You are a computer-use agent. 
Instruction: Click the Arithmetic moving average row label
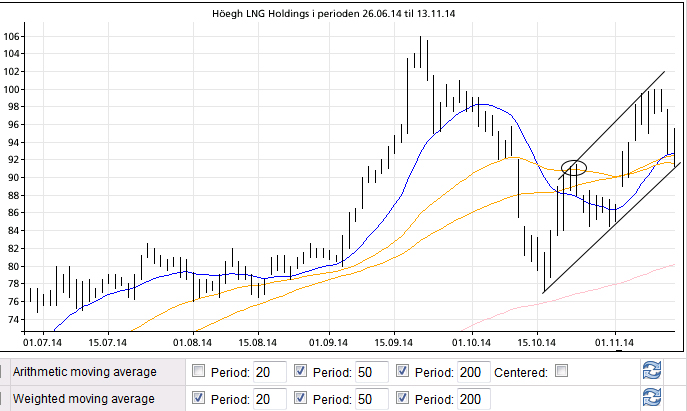(84, 372)
